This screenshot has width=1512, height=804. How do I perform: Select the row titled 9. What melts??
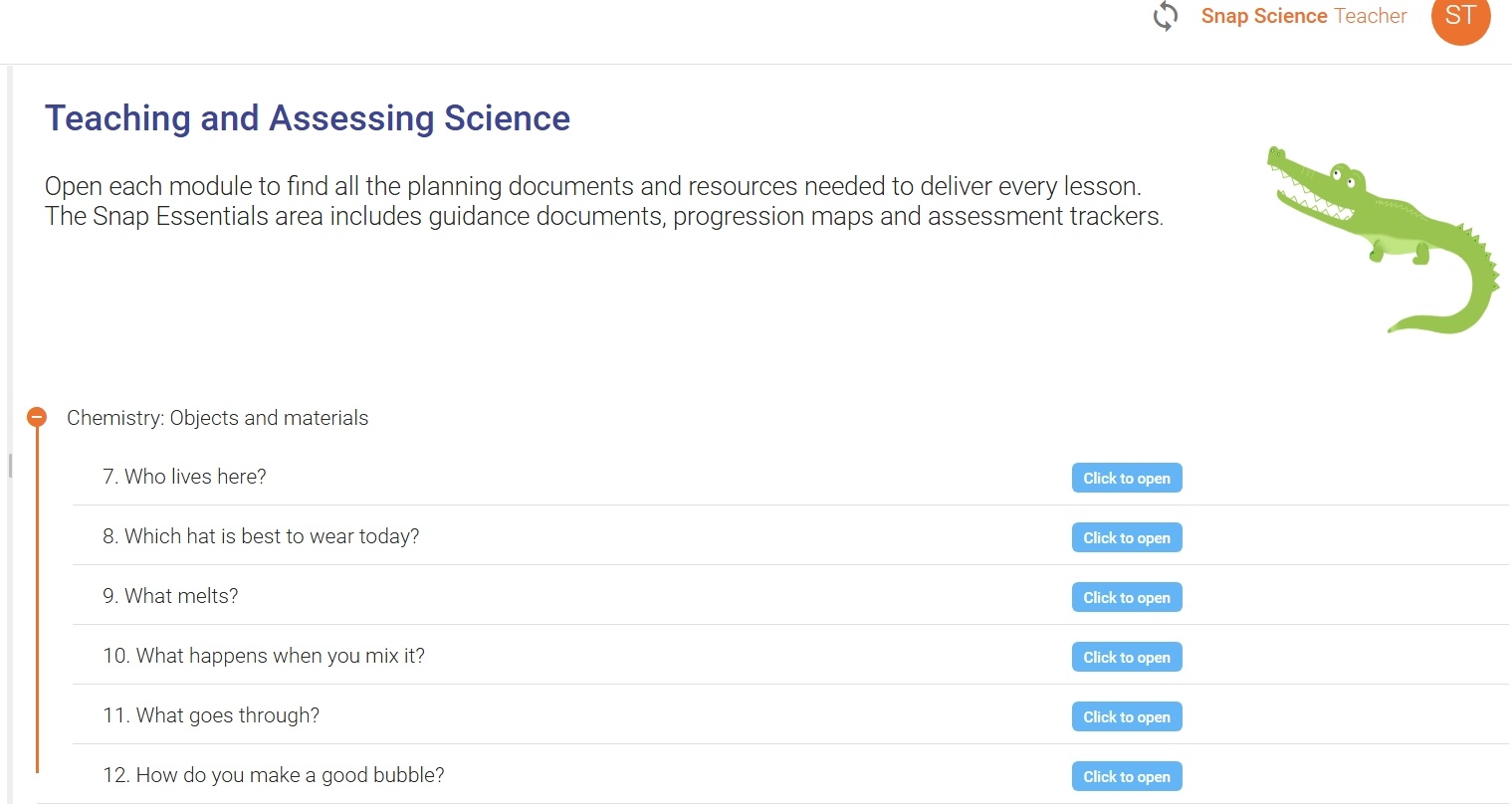pyautogui.click(x=169, y=595)
